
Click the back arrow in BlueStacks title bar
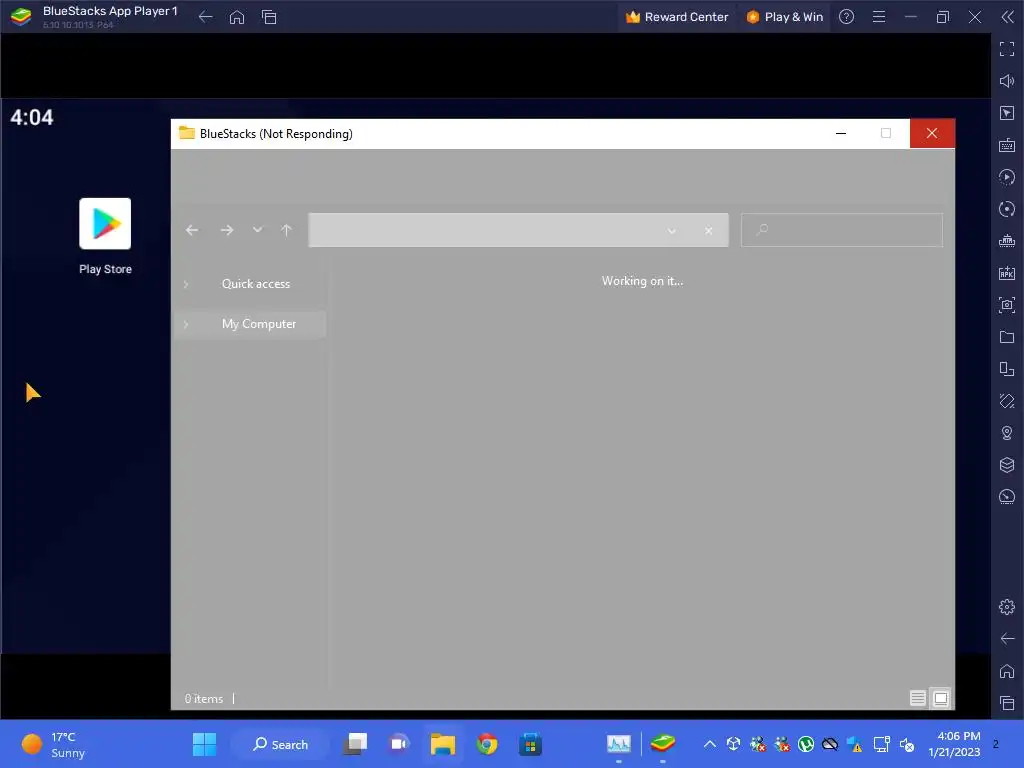(205, 17)
